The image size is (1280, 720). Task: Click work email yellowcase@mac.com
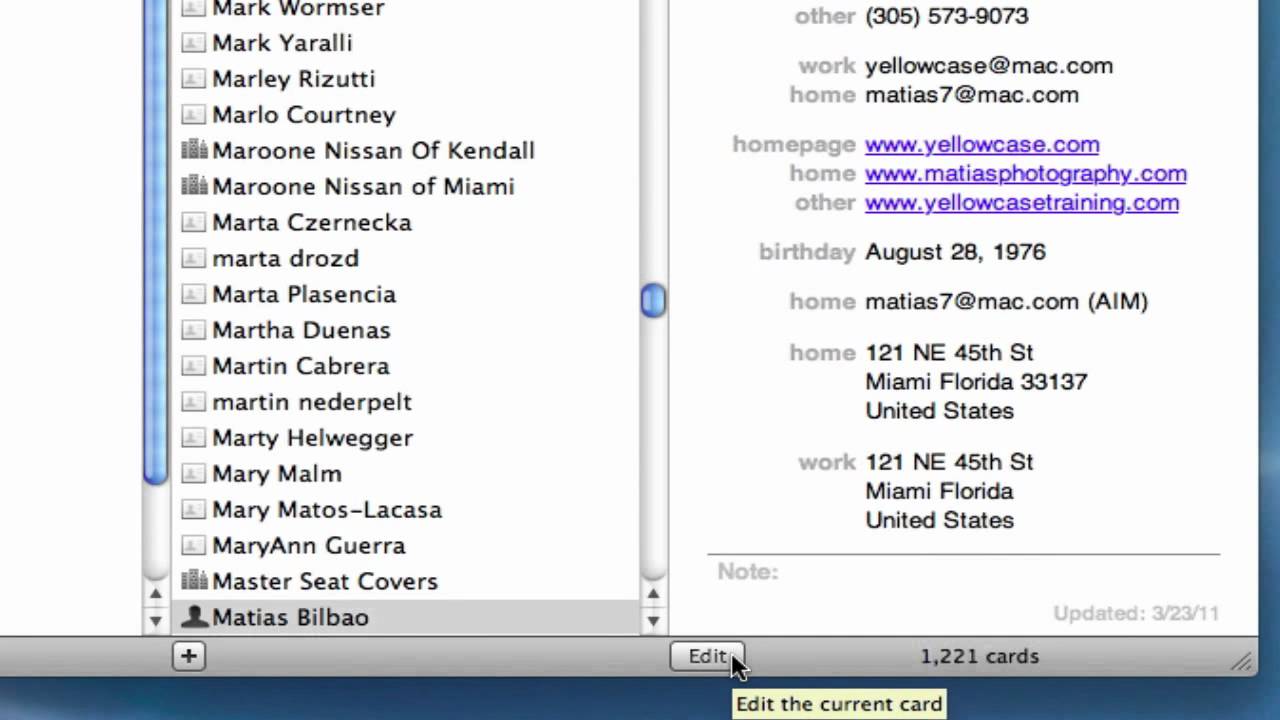pyautogui.click(x=989, y=66)
